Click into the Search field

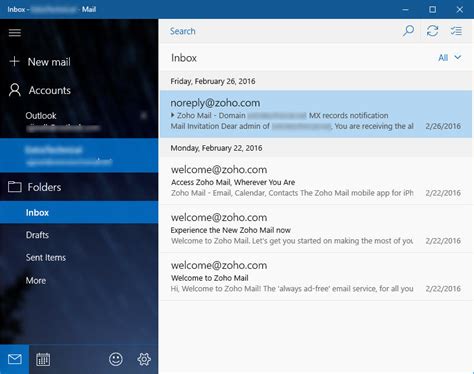tap(280, 31)
